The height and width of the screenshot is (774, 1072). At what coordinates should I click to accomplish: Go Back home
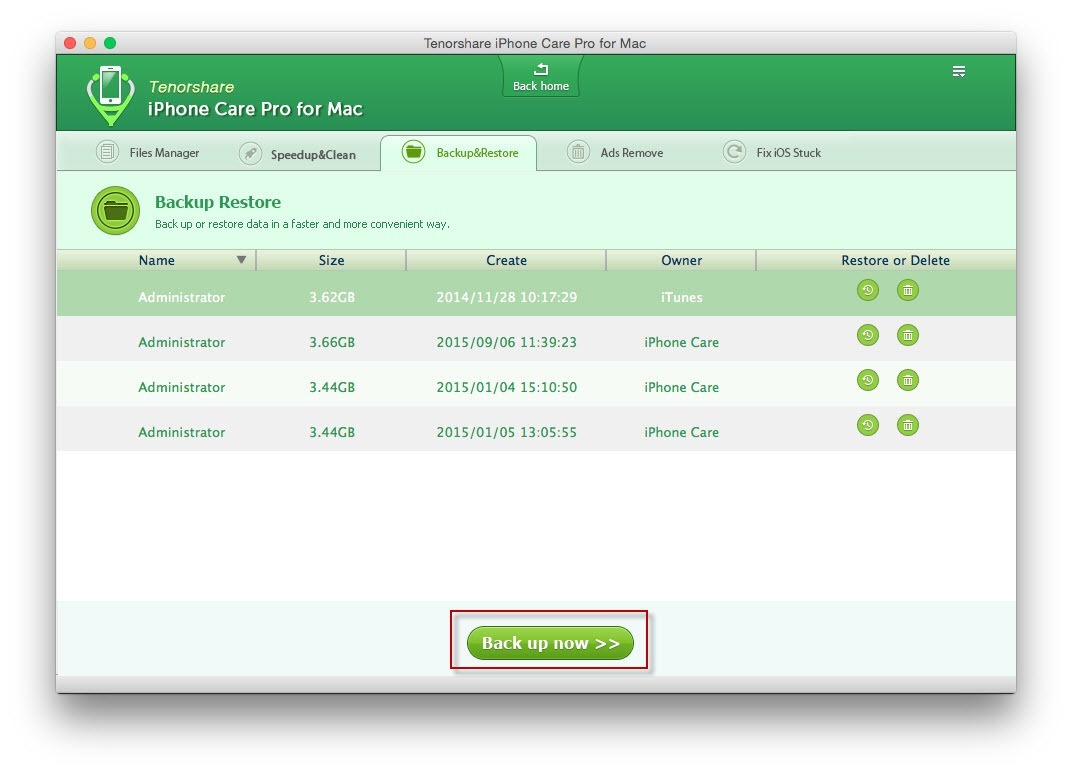(541, 77)
